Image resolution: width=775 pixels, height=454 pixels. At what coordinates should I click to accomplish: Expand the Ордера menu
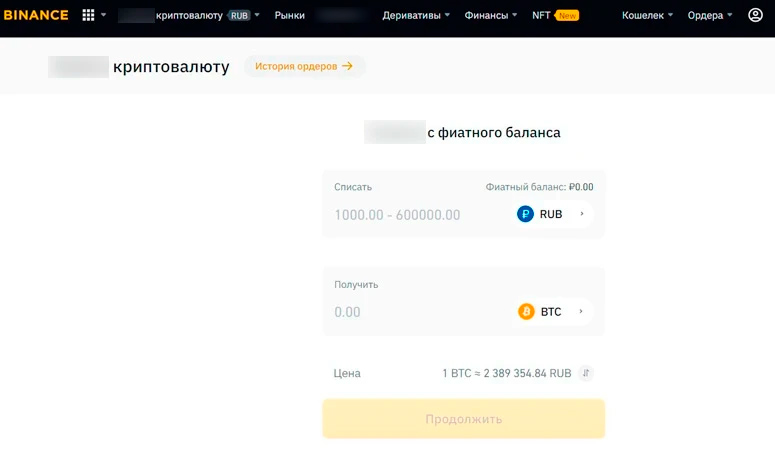tap(710, 15)
